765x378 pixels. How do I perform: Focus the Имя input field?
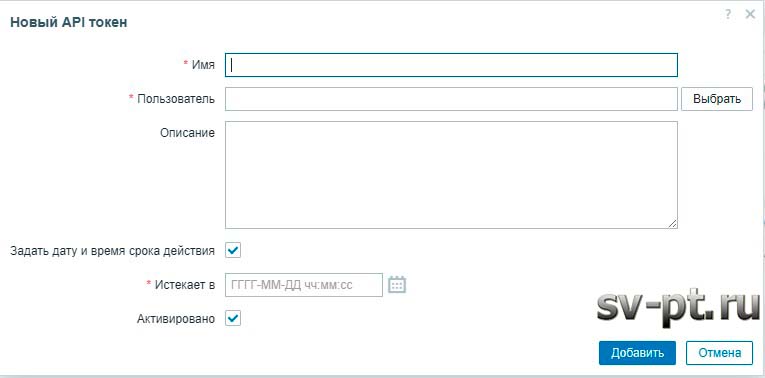(x=451, y=65)
